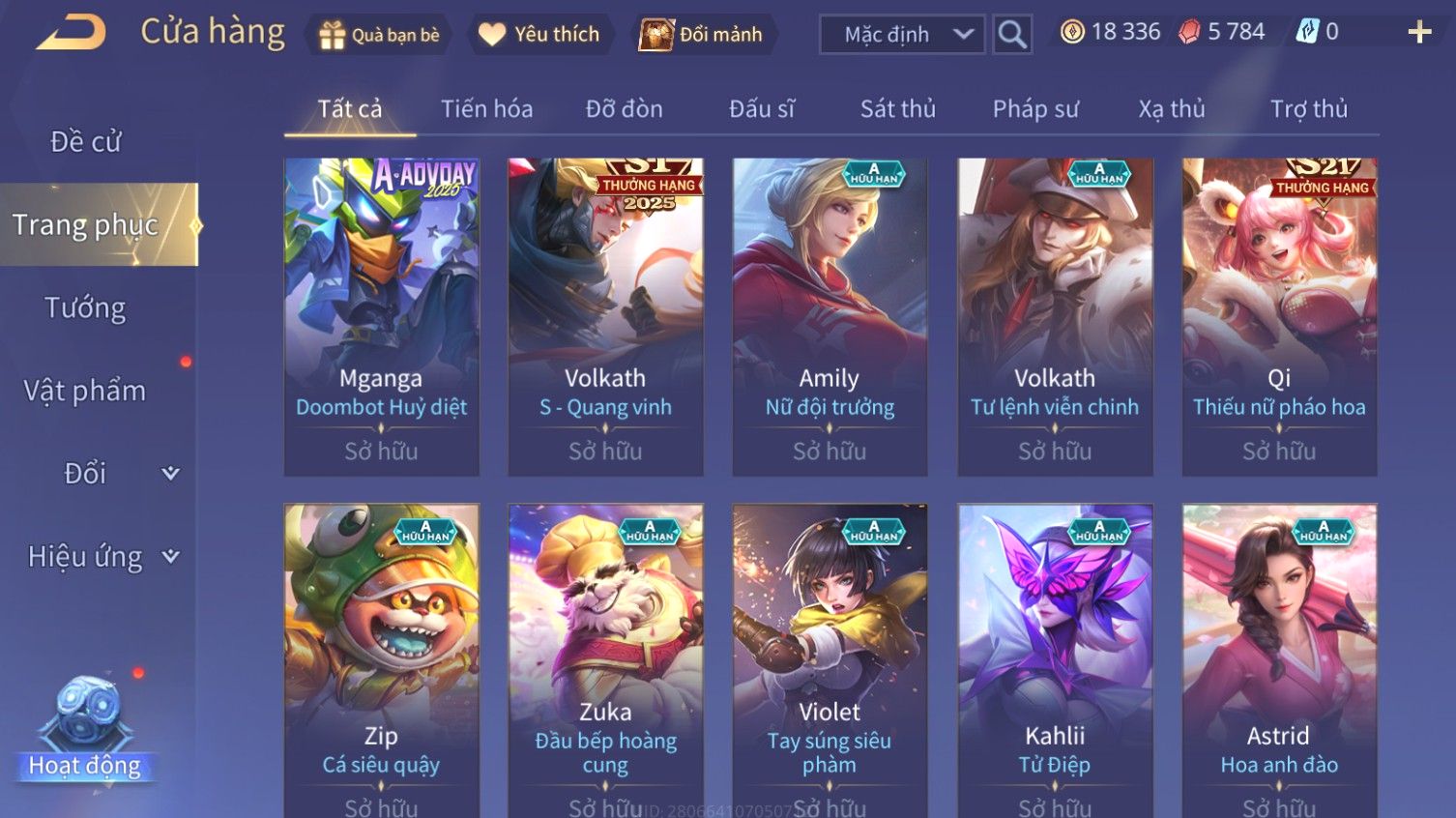Click the red ruby balance icon

pos(1189,32)
